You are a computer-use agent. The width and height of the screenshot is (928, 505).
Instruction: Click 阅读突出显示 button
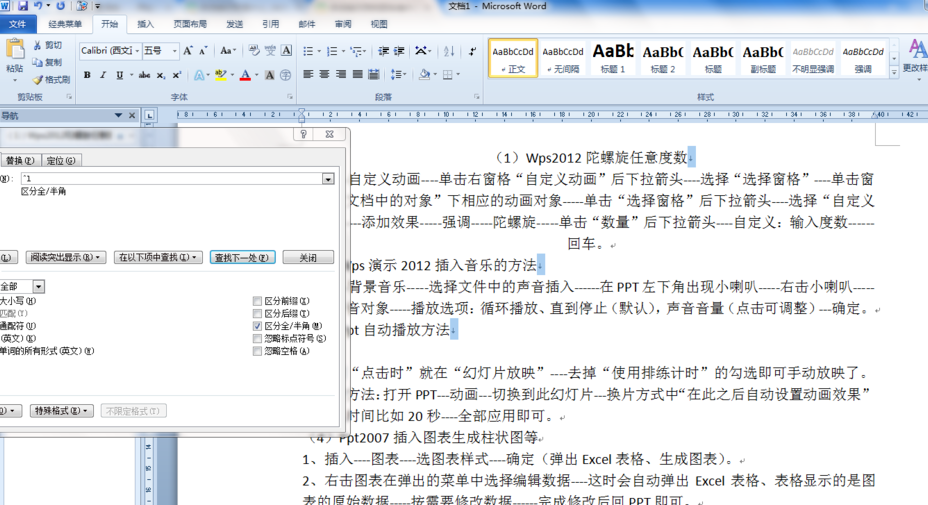pyautogui.click(x=66, y=258)
